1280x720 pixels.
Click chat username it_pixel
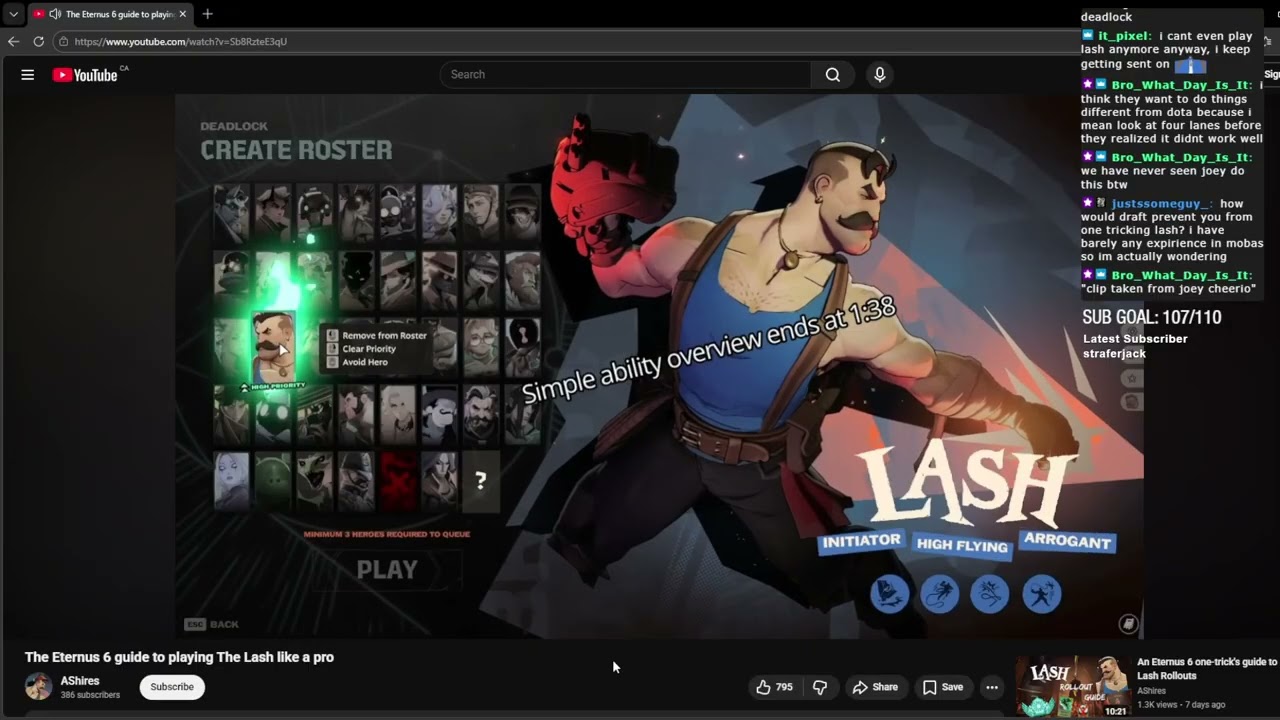pos(1124,36)
